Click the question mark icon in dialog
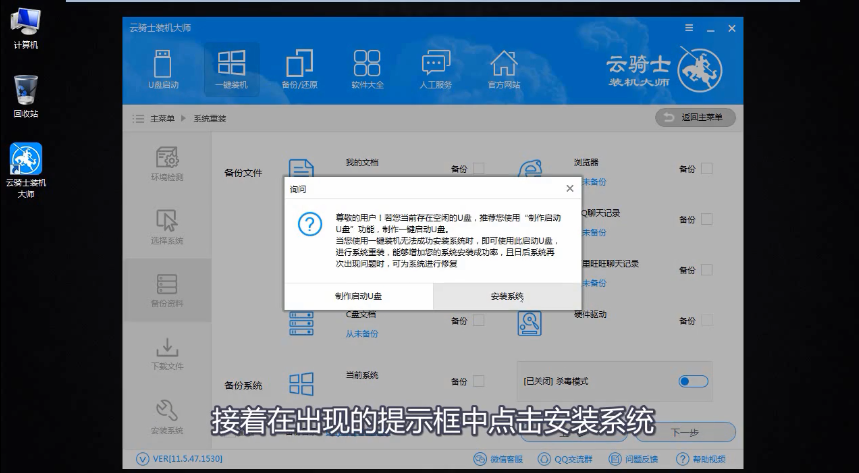Image resolution: width=859 pixels, height=473 pixels. click(310, 224)
